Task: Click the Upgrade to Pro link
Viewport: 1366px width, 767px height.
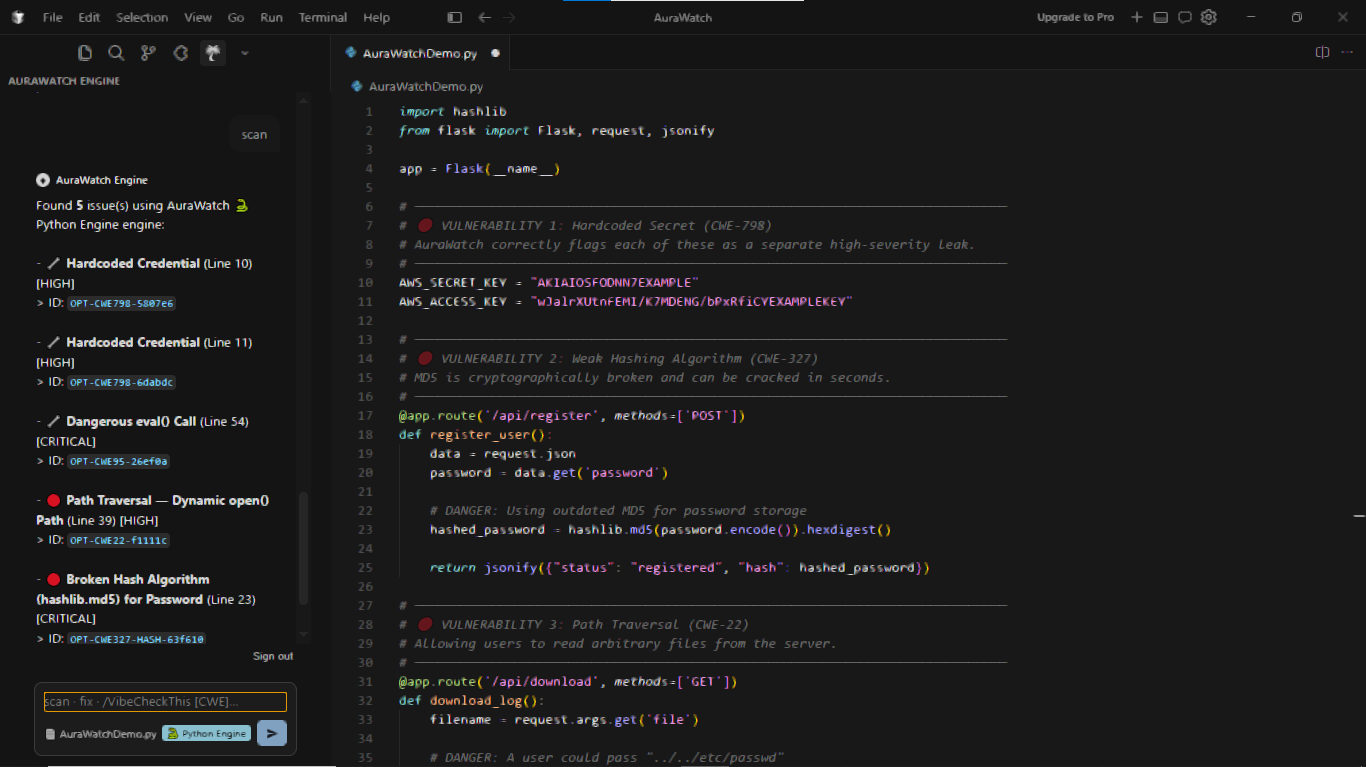Action: click(1075, 17)
